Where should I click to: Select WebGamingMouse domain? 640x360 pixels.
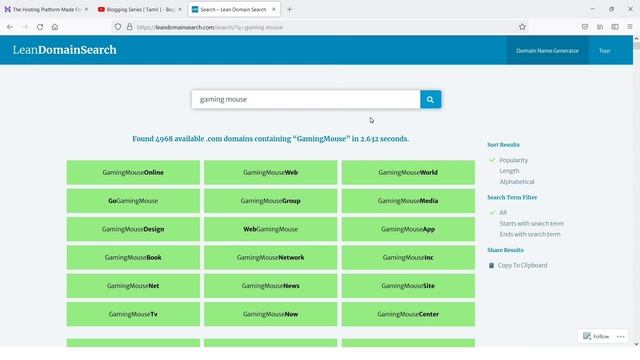coord(271,229)
